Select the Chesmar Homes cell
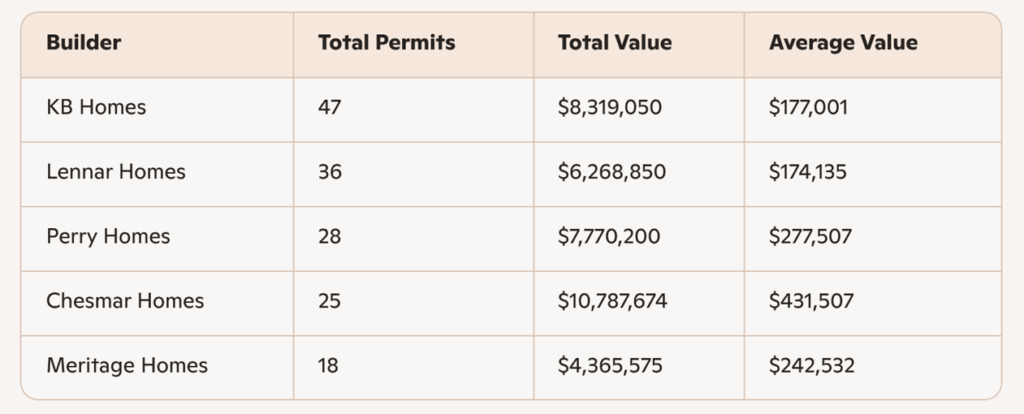This screenshot has height=414, width=1024. [x=125, y=301]
